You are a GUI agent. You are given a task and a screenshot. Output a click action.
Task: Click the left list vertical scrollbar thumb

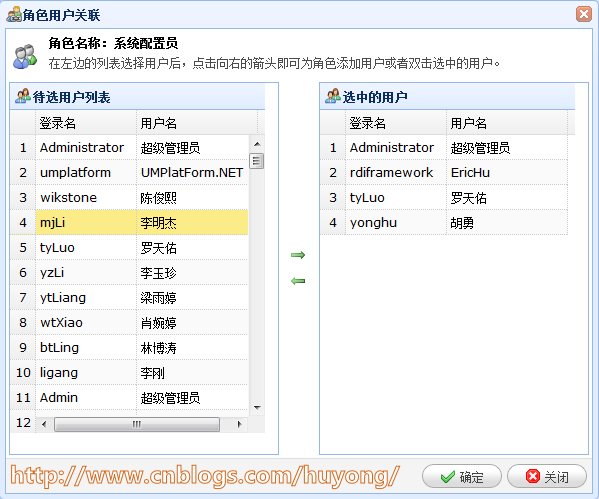(257, 161)
